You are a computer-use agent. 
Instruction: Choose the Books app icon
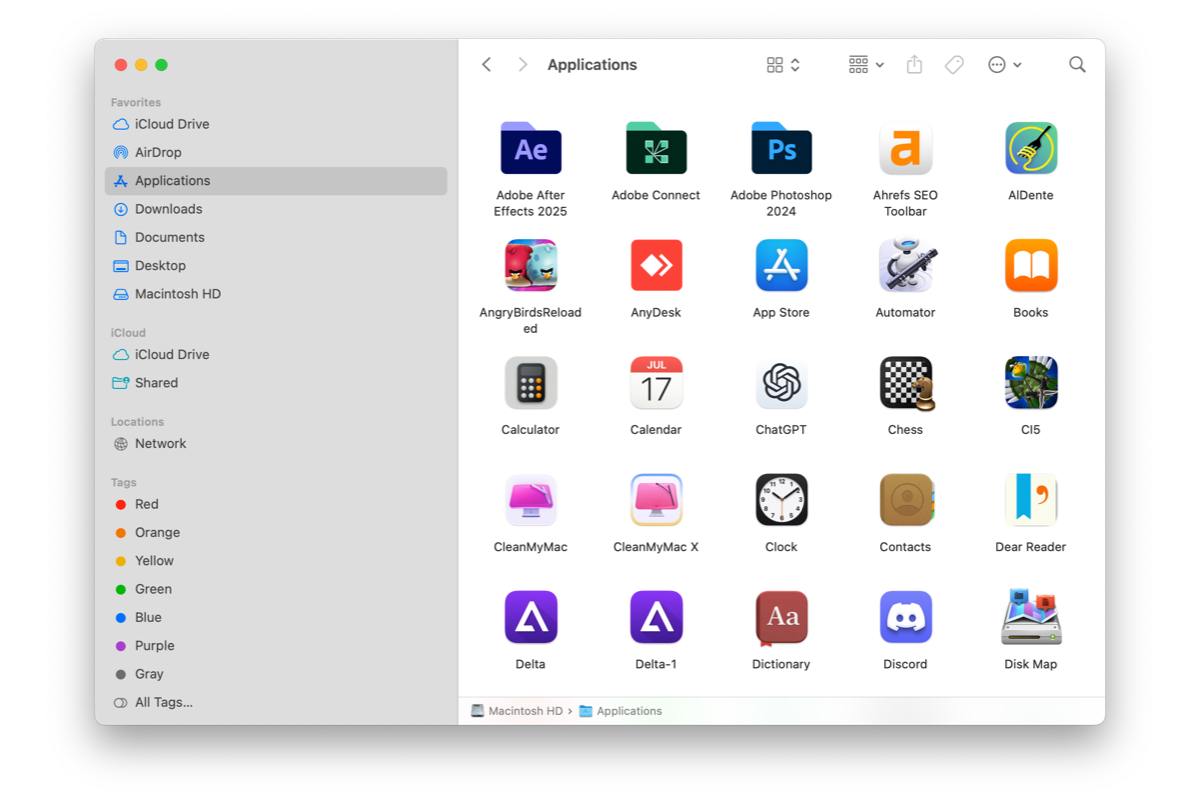1031,265
